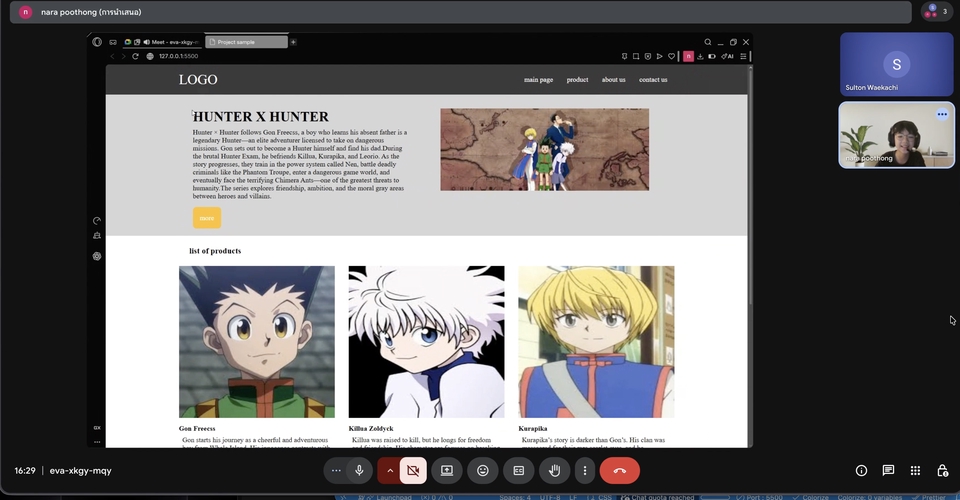
Task: Click the browser tab search magnifier
Action: click(708, 42)
